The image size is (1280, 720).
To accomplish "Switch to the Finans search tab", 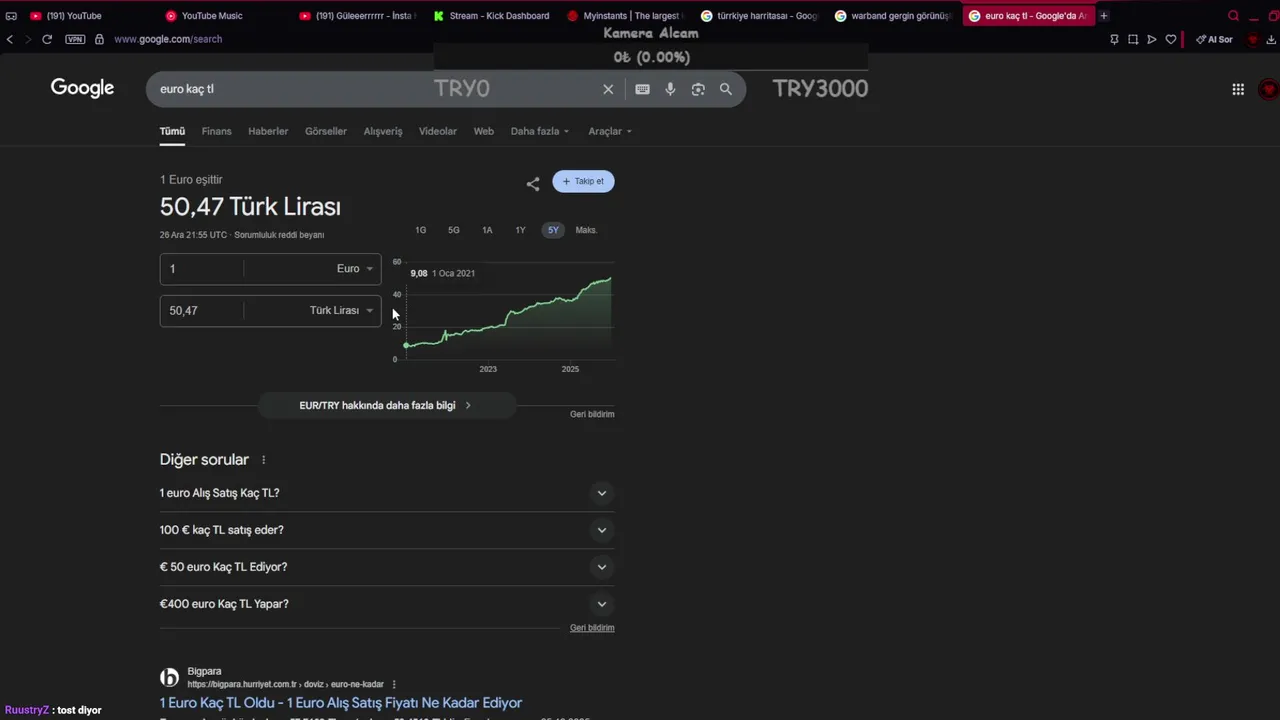I will pyautogui.click(x=216, y=131).
